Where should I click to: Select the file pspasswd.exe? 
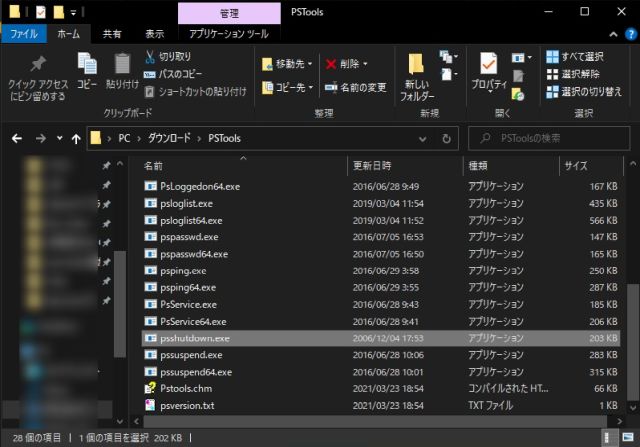pos(380,237)
